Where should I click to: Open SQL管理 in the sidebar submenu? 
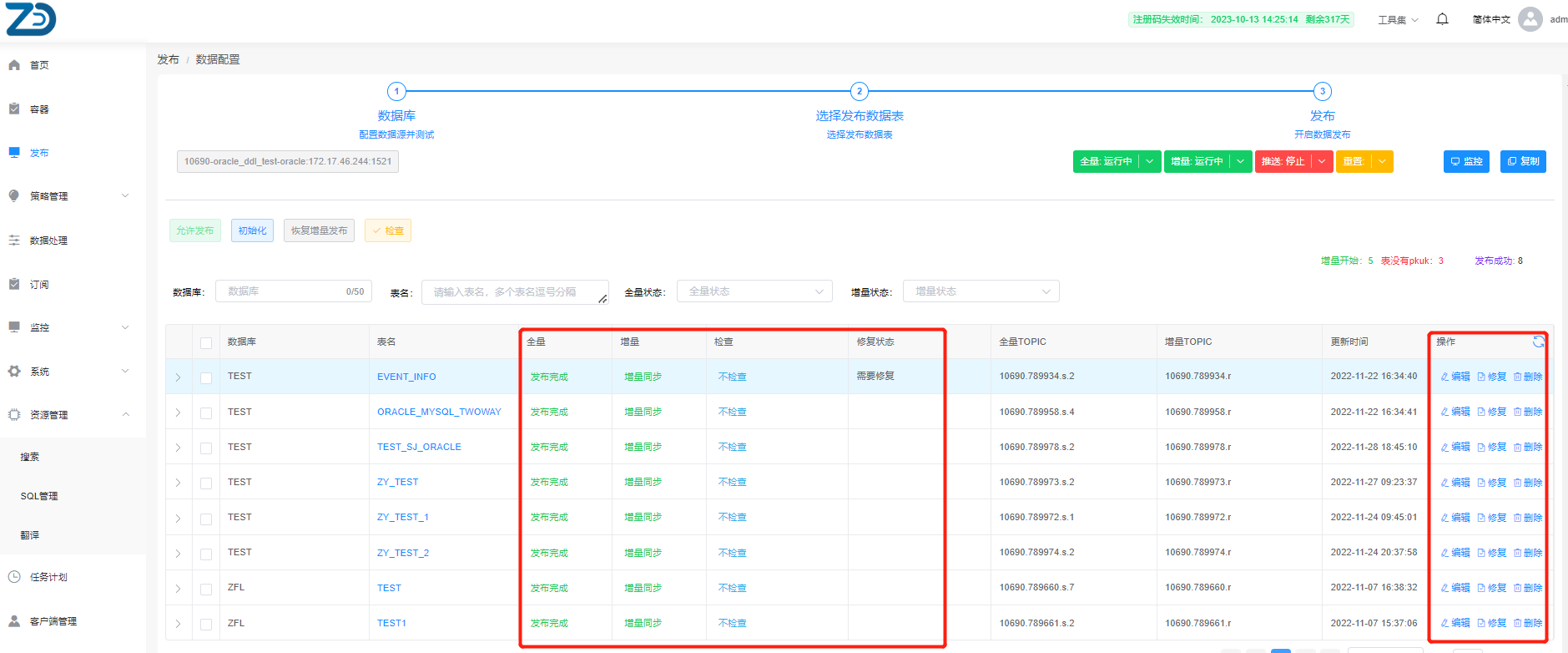point(39,496)
